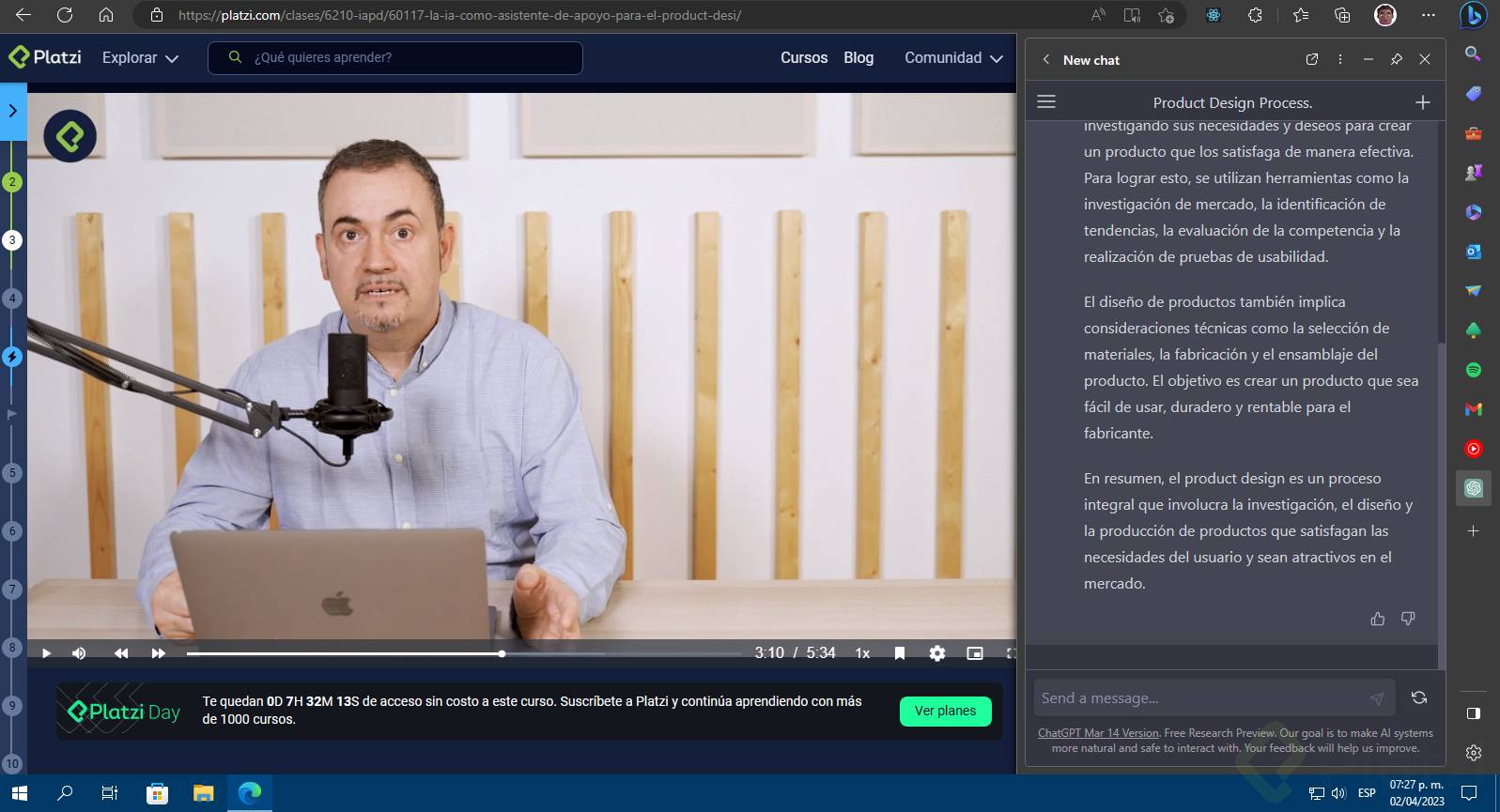The image size is (1500, 812).
Task: Add a new site to Edge sidebar
Action: pos(1473,530)
